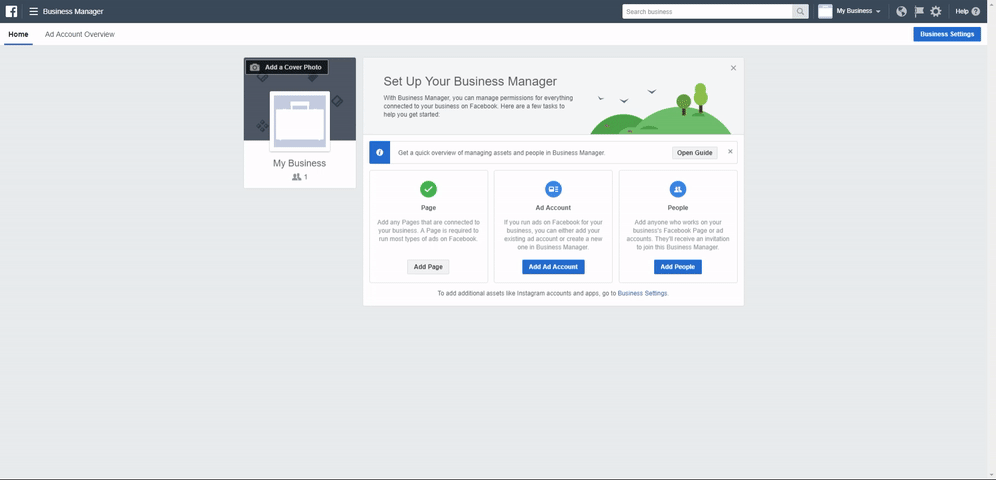The width and height of the screenshot is (996, 480).
Task: Dismiss the quick overview guide banner
Action: [730, 152]
